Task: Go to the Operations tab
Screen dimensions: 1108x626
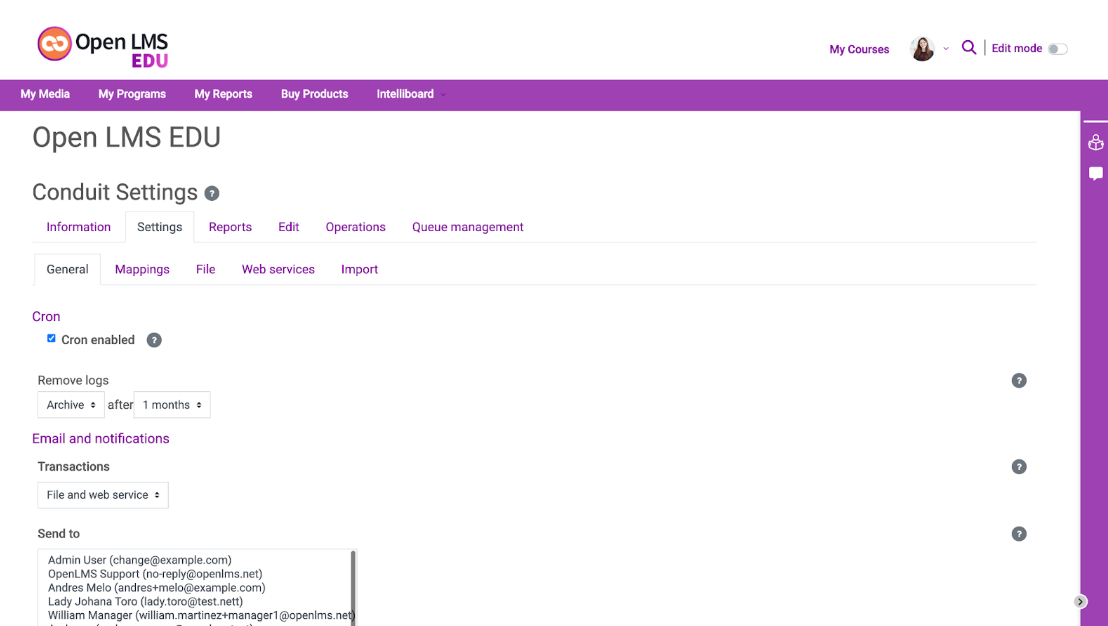Action: (355, 227)
